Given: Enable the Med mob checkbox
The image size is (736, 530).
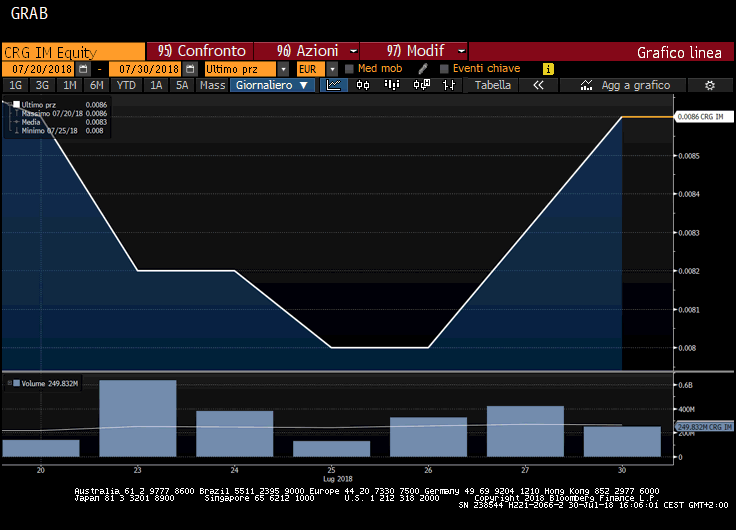Looking at the screenshot, I should click(348, 69).
